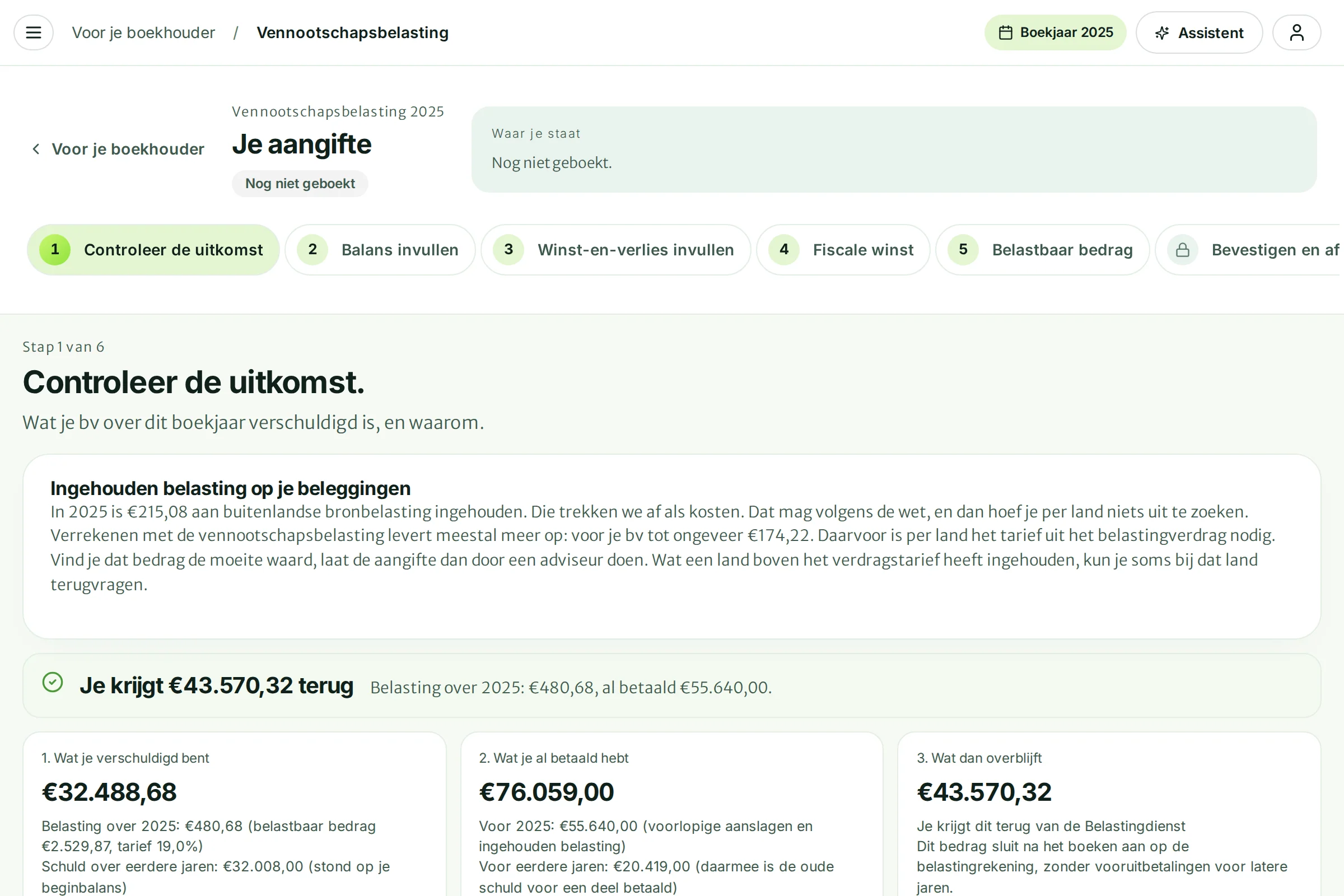The image size is (1344, 896).
Task: Click the green checkmark circle icon
Action: (53, 682)
